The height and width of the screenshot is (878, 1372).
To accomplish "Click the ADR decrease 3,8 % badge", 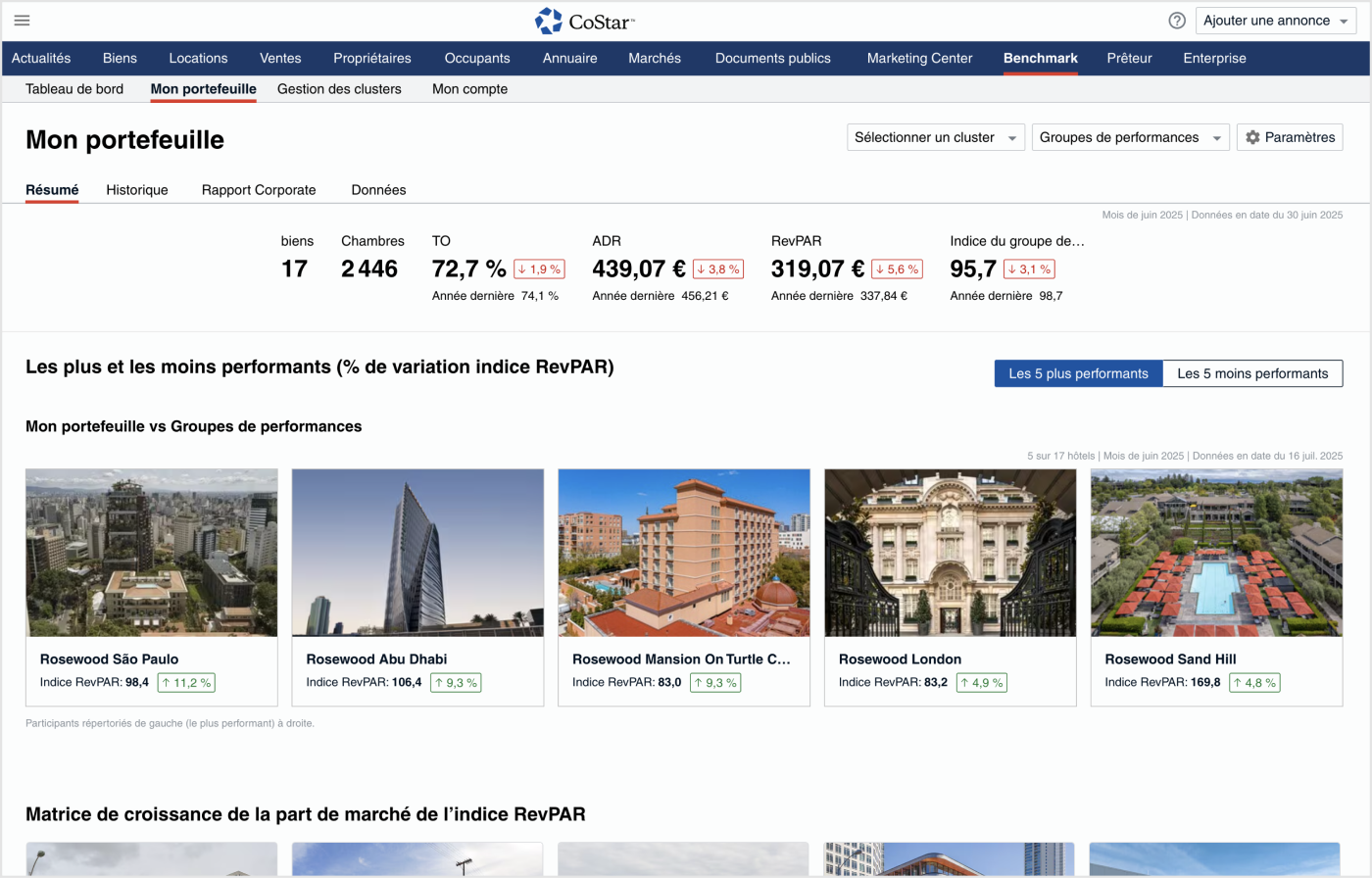I will click(717, 268).
